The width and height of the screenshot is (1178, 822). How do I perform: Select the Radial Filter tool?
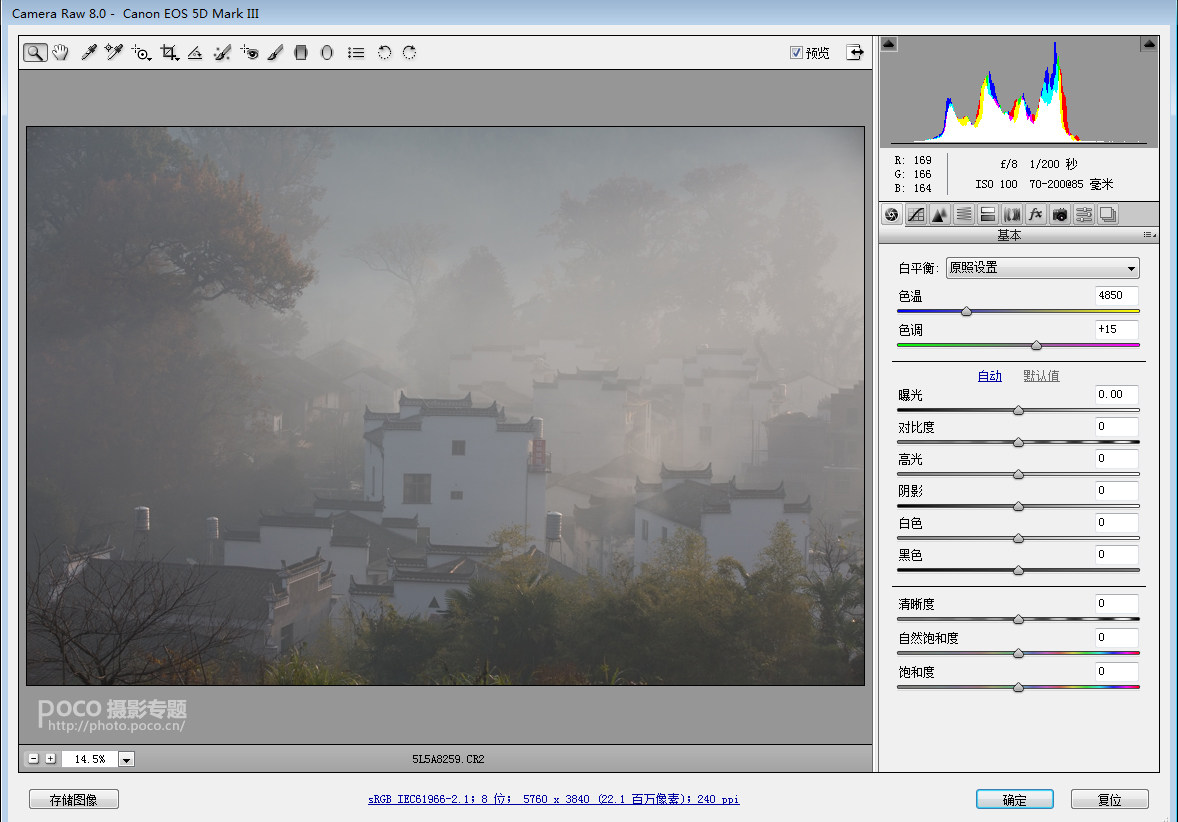(327, 53)
